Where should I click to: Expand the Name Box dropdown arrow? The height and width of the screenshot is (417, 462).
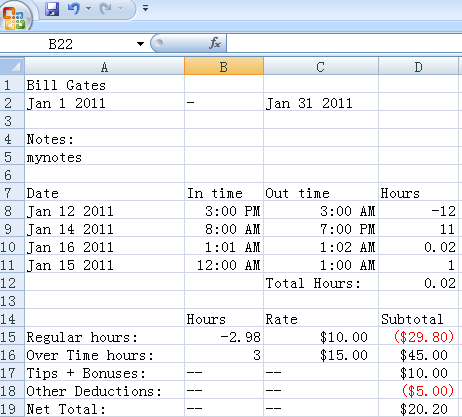point(140,44)
